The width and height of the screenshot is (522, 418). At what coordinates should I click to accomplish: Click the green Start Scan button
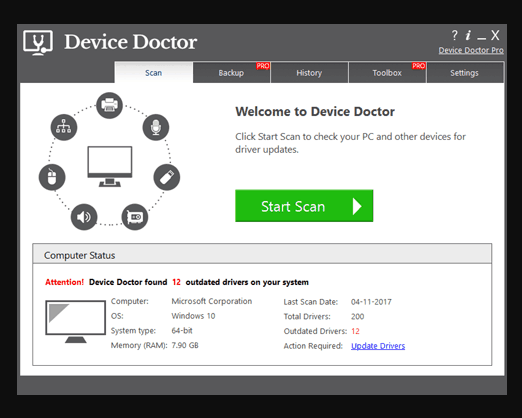(304, 206)
